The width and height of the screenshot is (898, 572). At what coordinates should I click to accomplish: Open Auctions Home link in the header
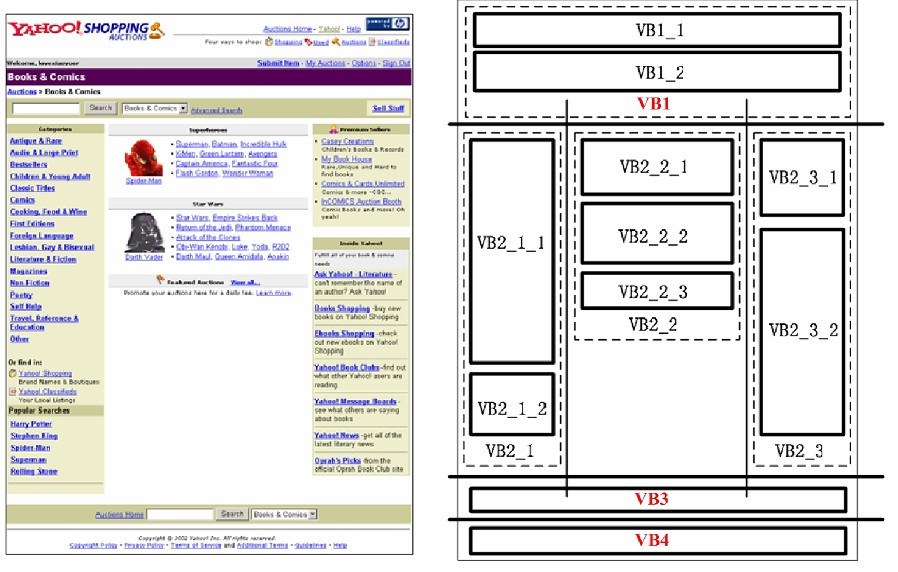[287, 29]
